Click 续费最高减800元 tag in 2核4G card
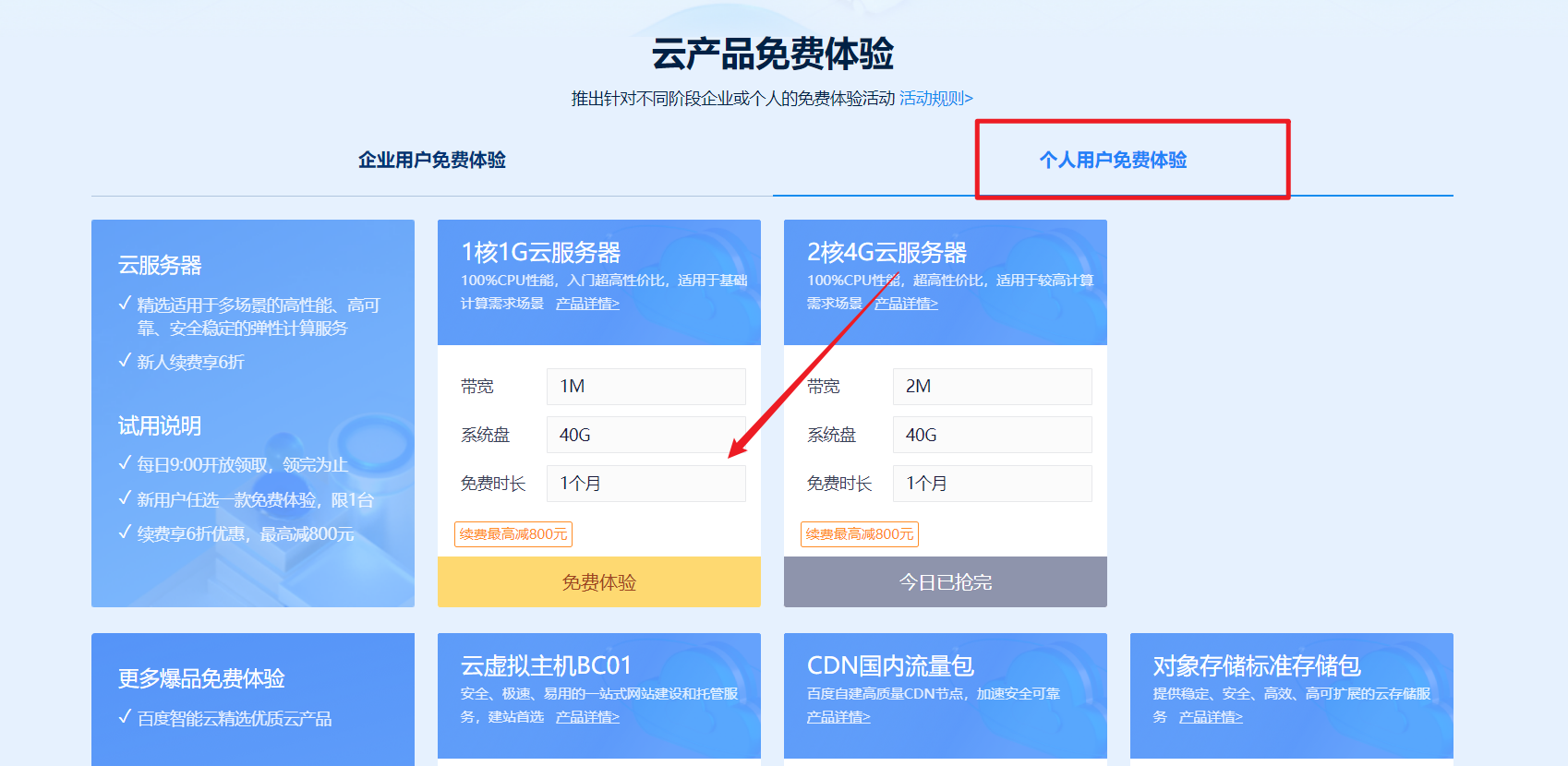This screenshot has width=1568, height=766. tap(860, 534)
